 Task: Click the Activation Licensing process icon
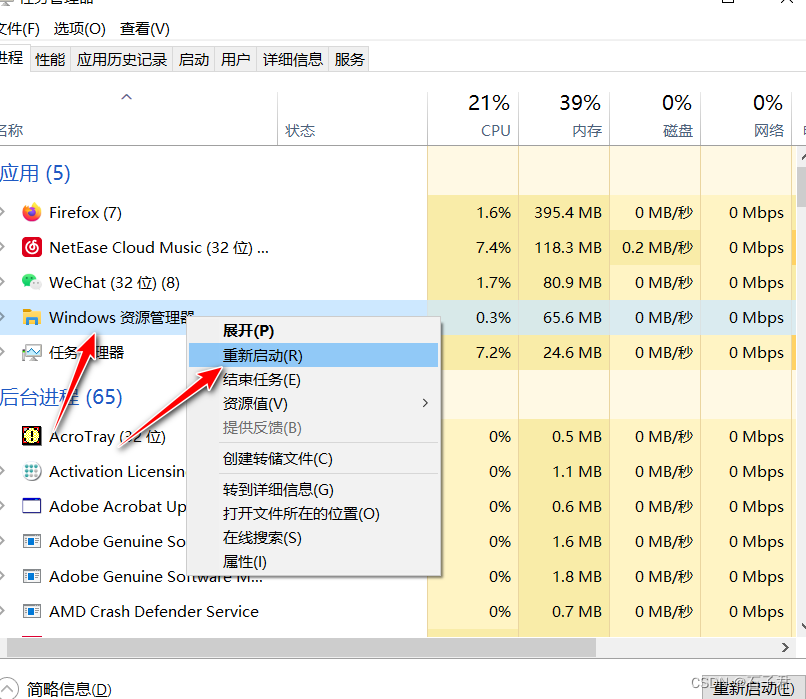pos(31,471)
